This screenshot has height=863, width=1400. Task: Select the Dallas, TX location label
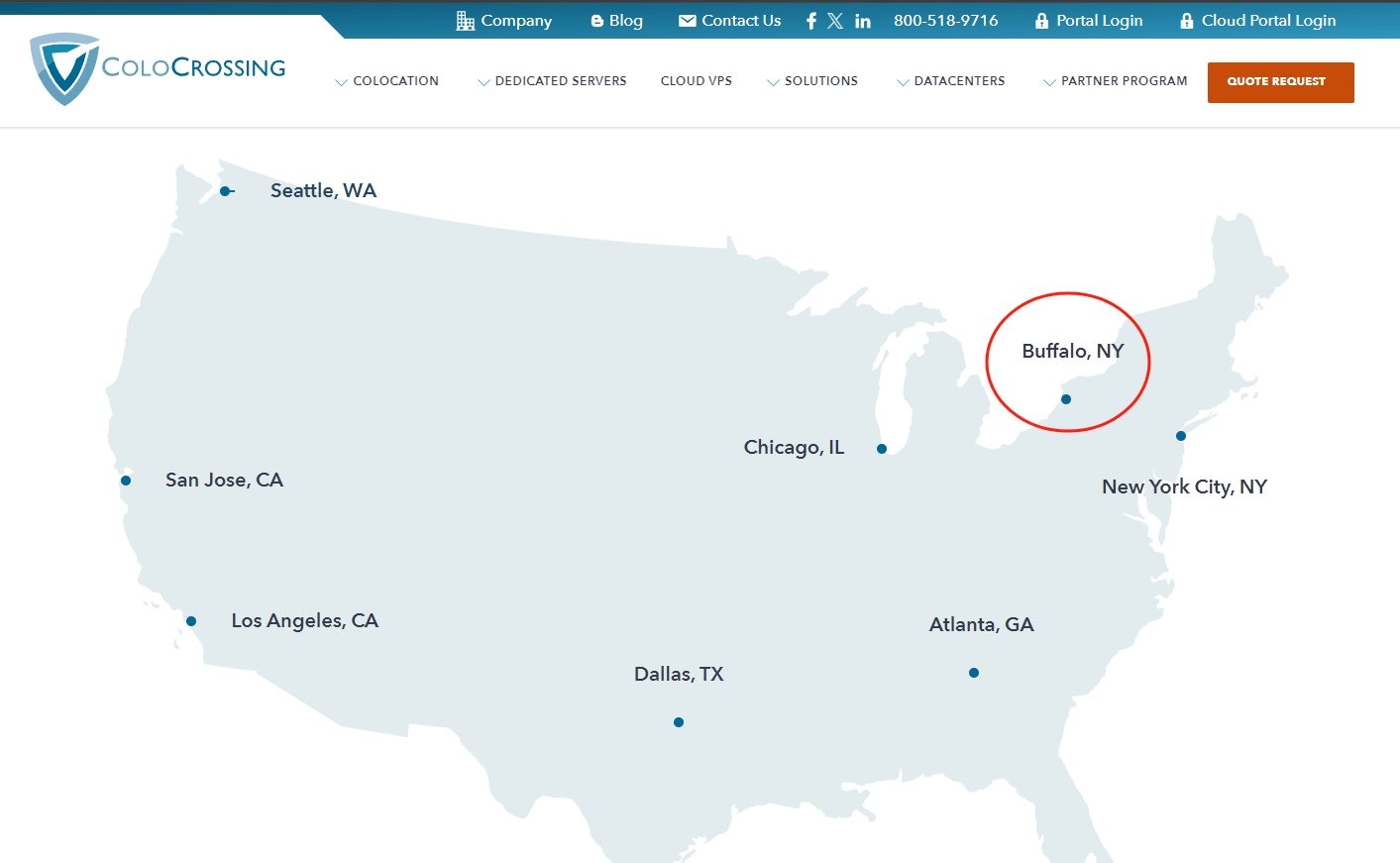pyautogui.click(x=679, y=674)
